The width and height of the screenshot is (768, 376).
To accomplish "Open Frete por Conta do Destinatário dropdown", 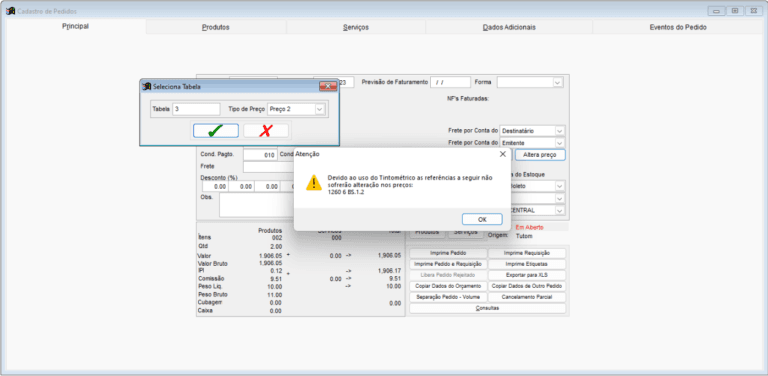I will [x=559, y=131].
